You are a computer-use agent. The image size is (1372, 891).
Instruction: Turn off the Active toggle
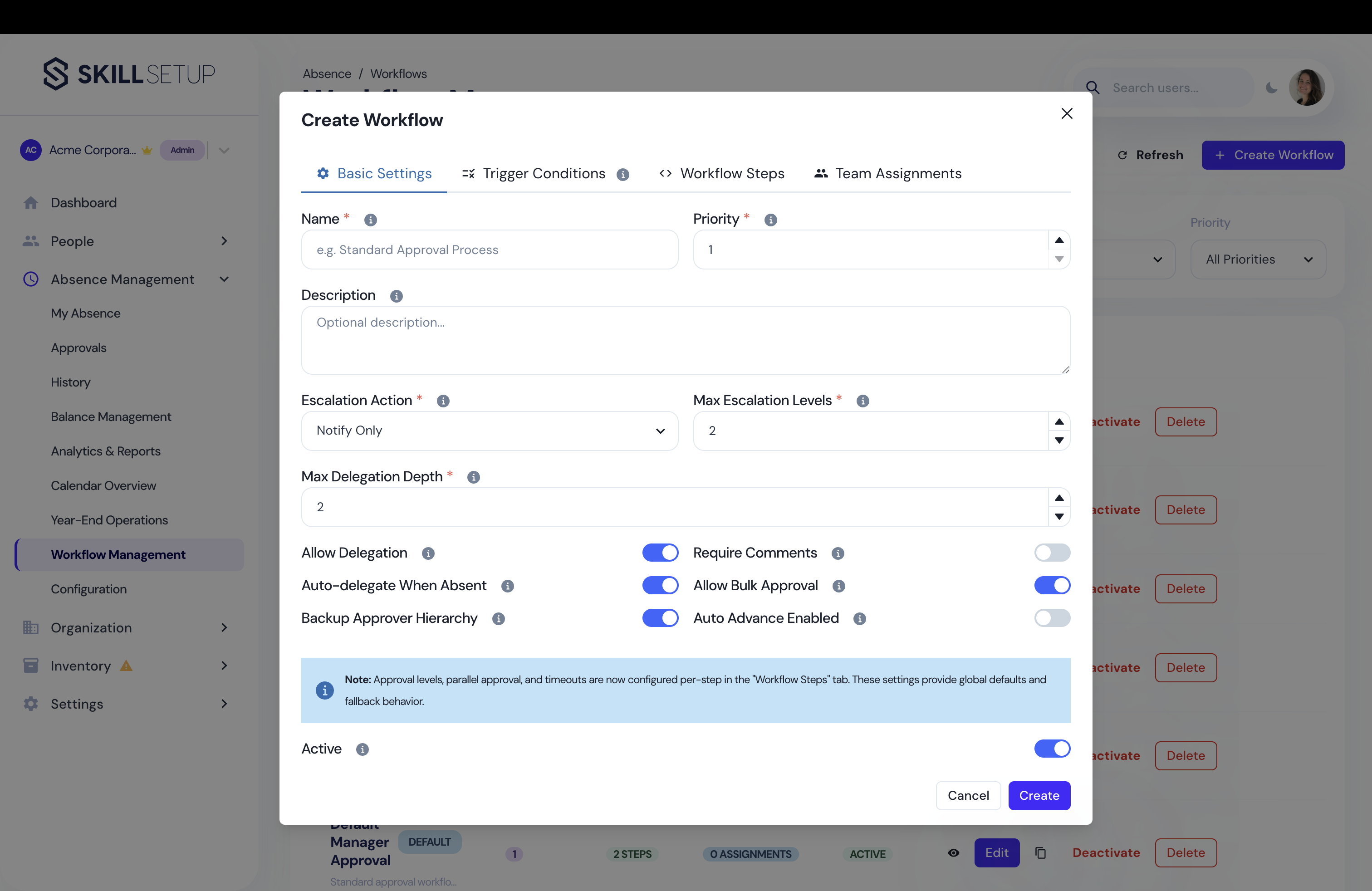pos(1052,749)
